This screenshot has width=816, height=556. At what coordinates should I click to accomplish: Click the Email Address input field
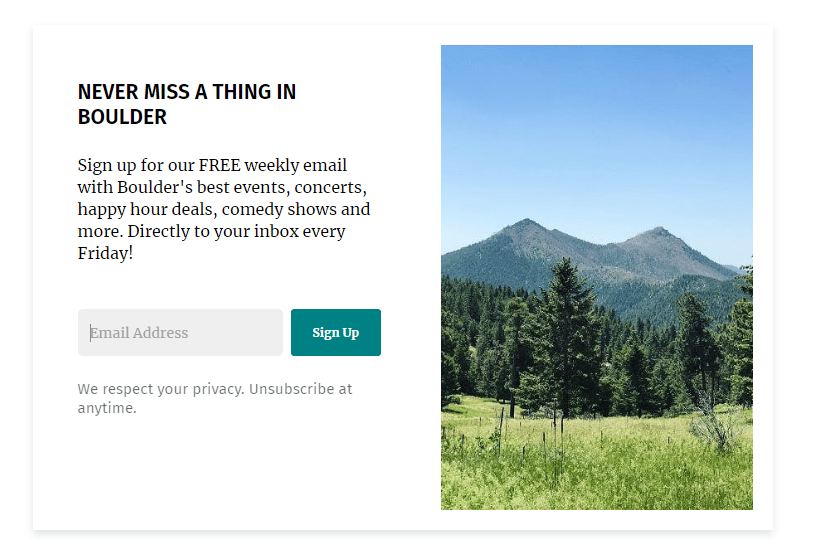coord(180,333)
